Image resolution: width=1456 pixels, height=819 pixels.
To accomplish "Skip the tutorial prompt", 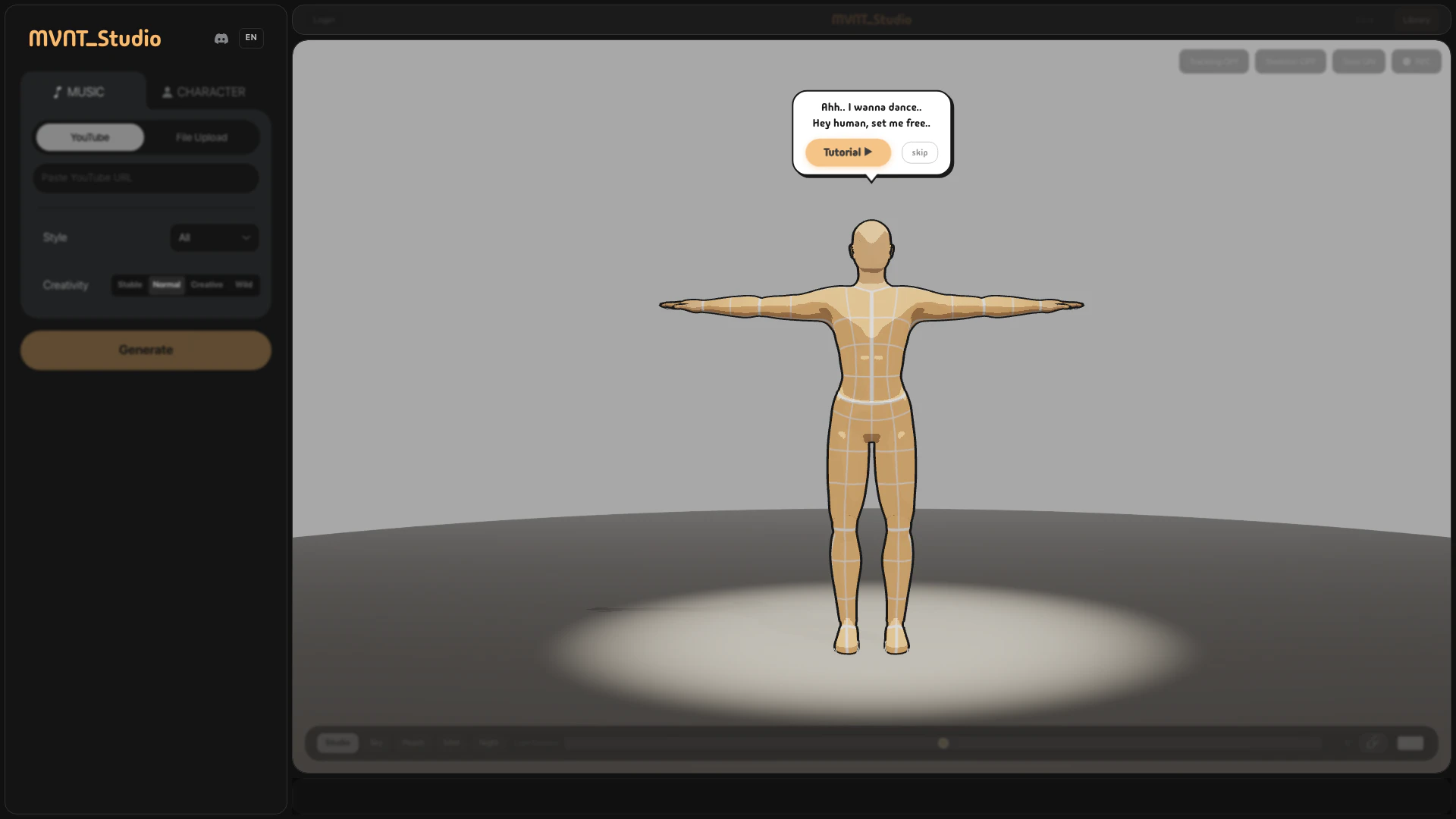I will point(919,152).
